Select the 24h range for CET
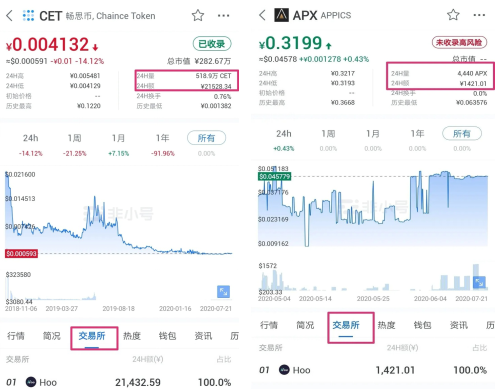 tap(31, 138)
